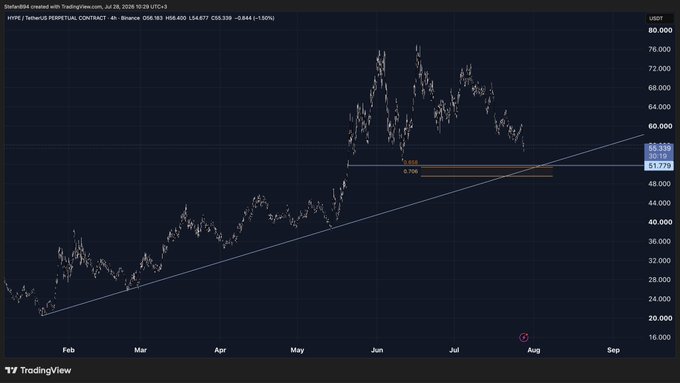Click the 48.000 price axis label
This screenshot has width=680, height=383.
pyautogui.click(x=660, y=184)
